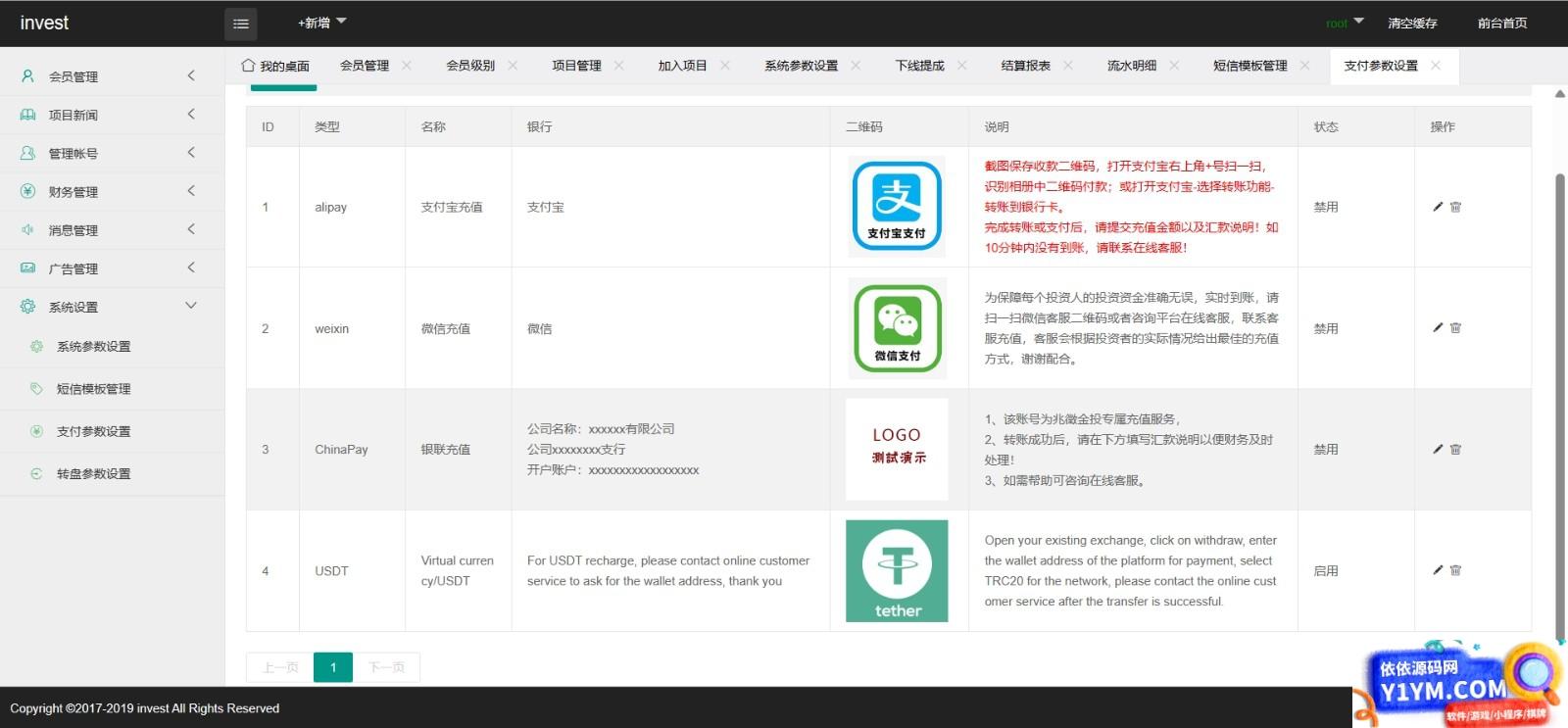Click the 财务管理 yen icon
1568x728 pixels.
point(27,191)
